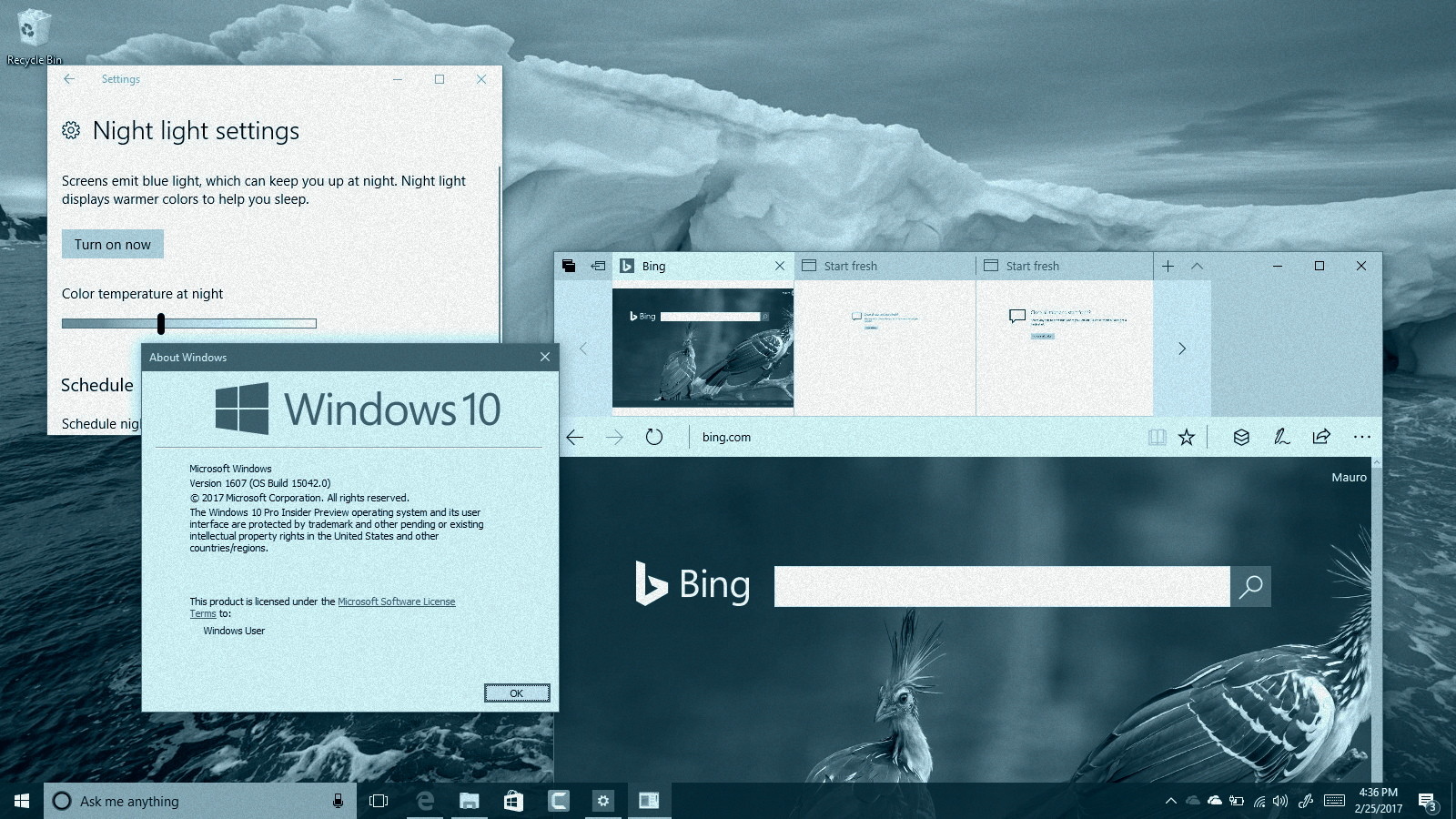Screen dimensions: 1456x819
Task: Open the network tray icon
Action: point(1259,802)
